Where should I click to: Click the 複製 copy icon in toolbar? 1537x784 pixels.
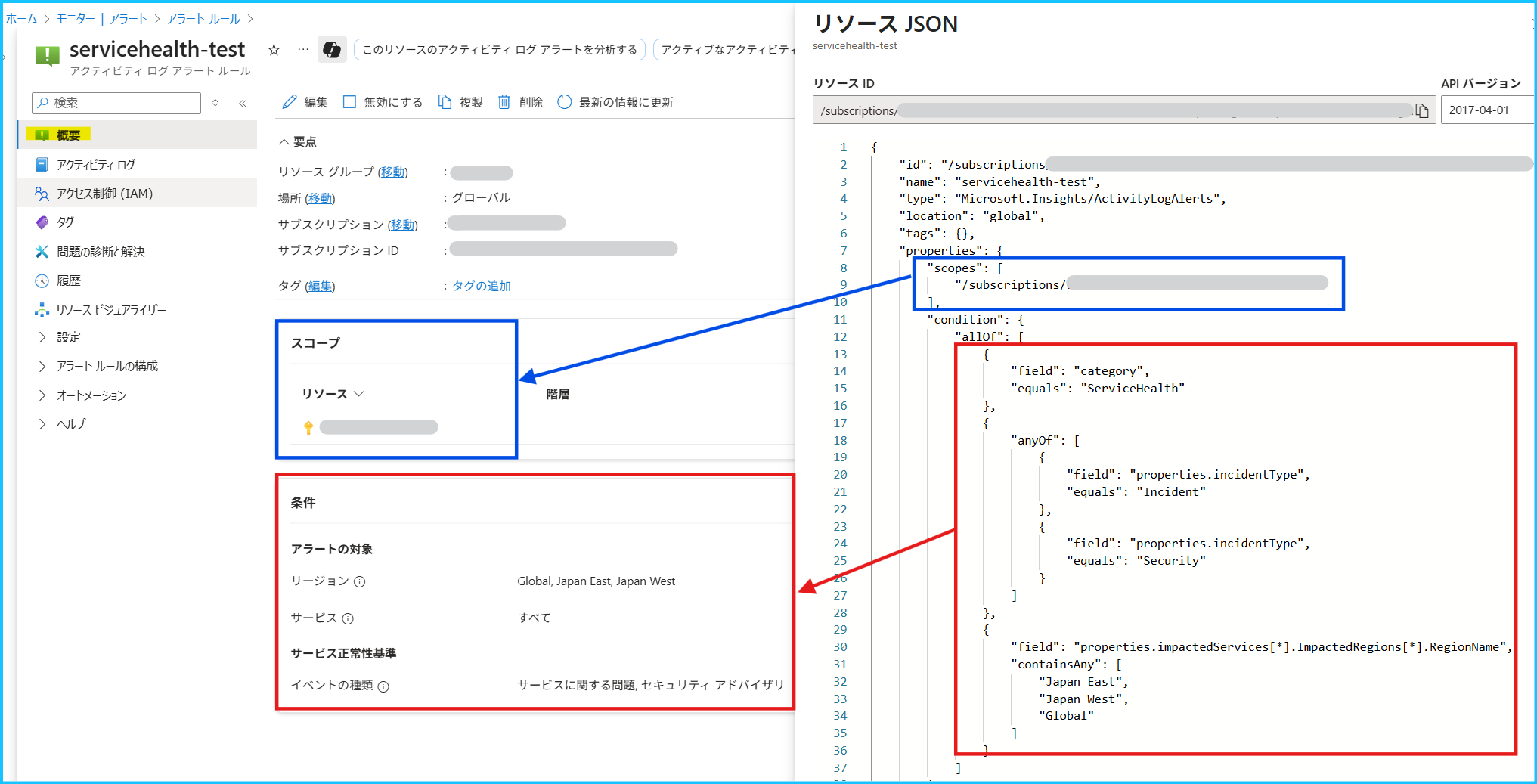[x=445, y=102]
